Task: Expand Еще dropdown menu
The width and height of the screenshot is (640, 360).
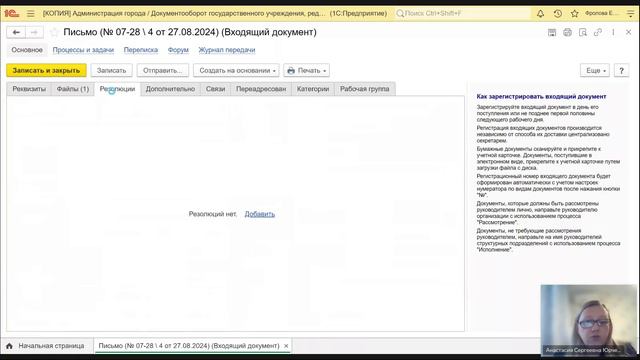Action: tap(595, 70)
